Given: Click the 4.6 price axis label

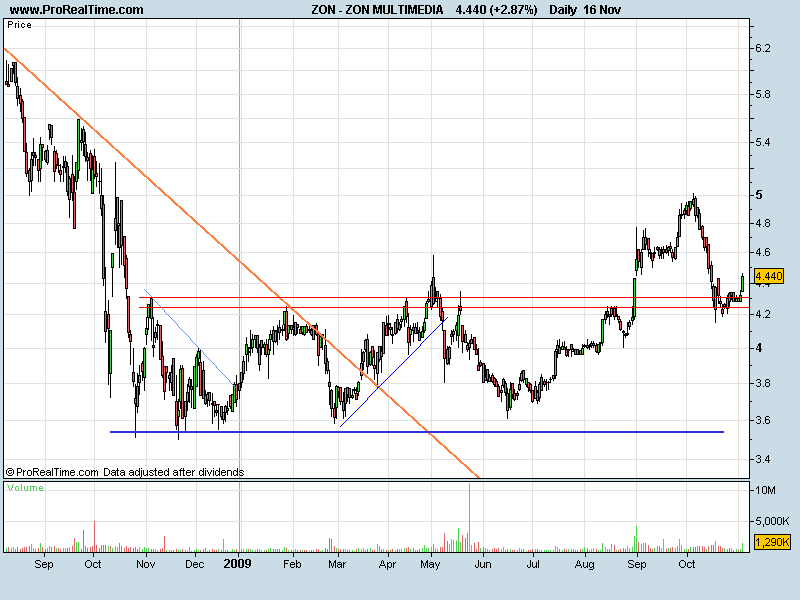Looking at the screenshot, I should click(x=763, y=253).
